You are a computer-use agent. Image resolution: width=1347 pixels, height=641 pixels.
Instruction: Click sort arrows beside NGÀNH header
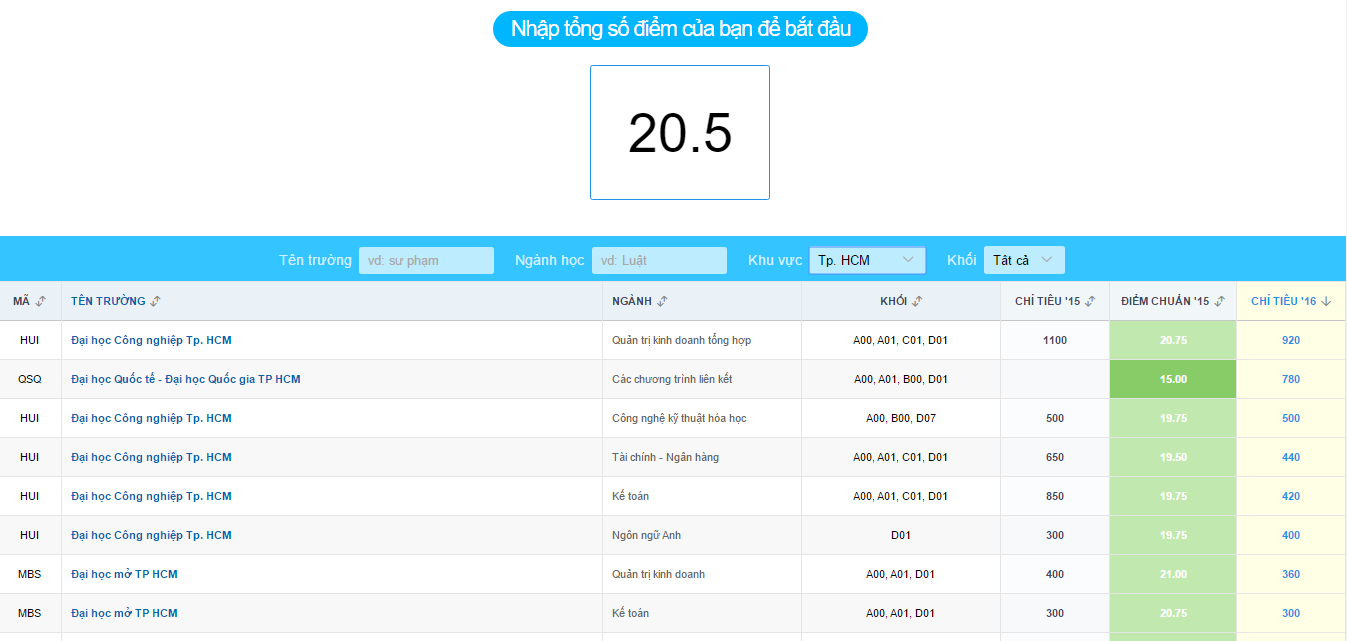click(662, 301)
